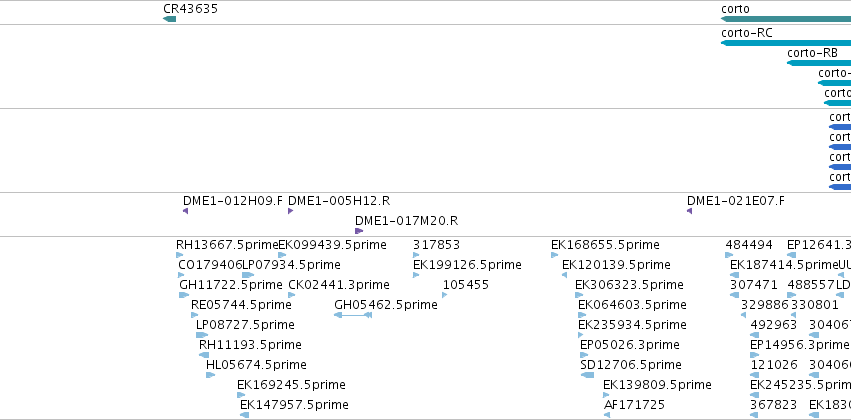Click the HL05674.5prime EST arrow
Image resolution: width=851 pixels, height=420 pixels.
[211, 375]
